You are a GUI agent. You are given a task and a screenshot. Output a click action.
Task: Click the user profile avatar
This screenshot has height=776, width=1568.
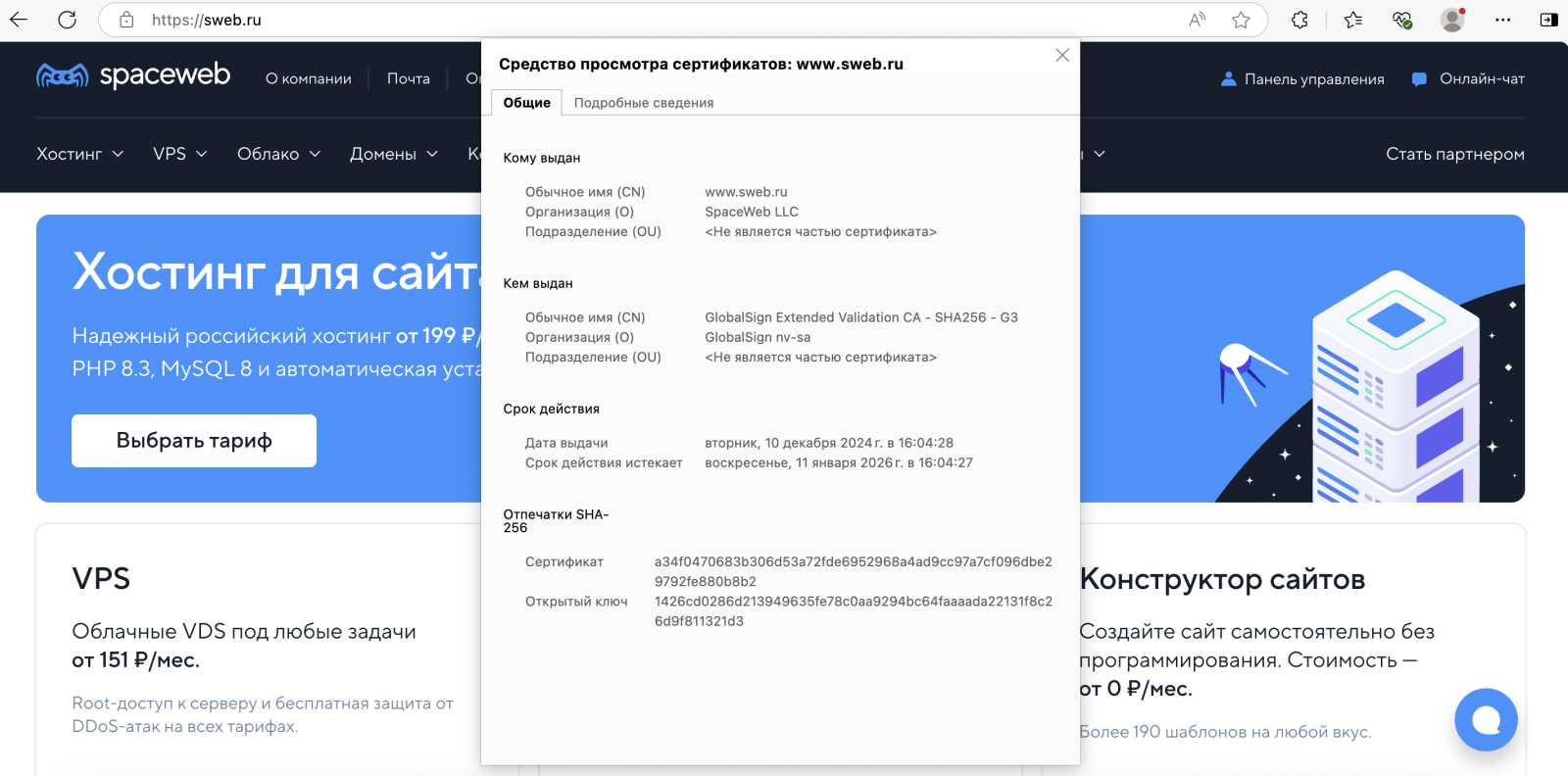point(1452,20)
